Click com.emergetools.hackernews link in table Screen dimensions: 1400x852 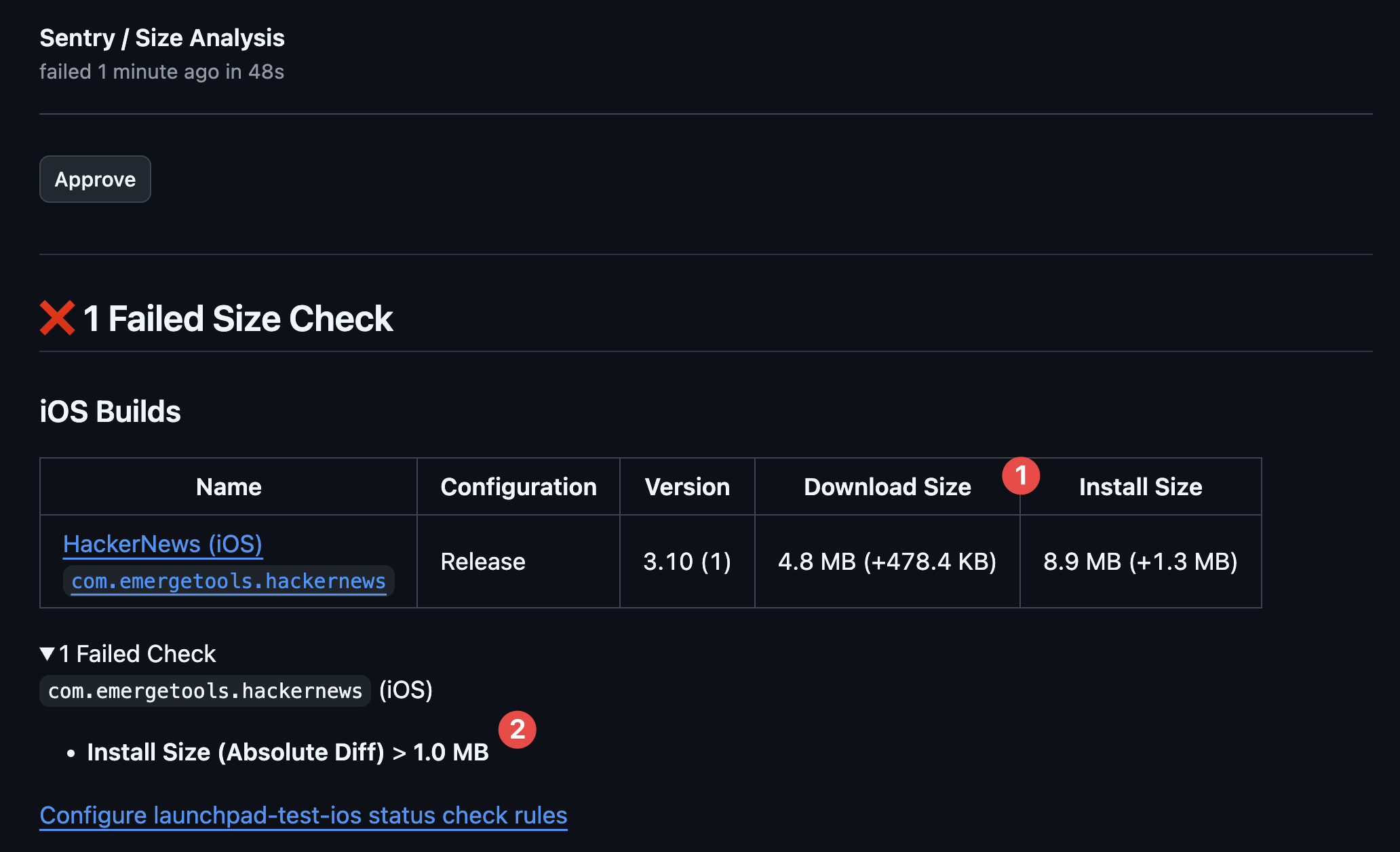pyautogui.click(x=229, y=581)
